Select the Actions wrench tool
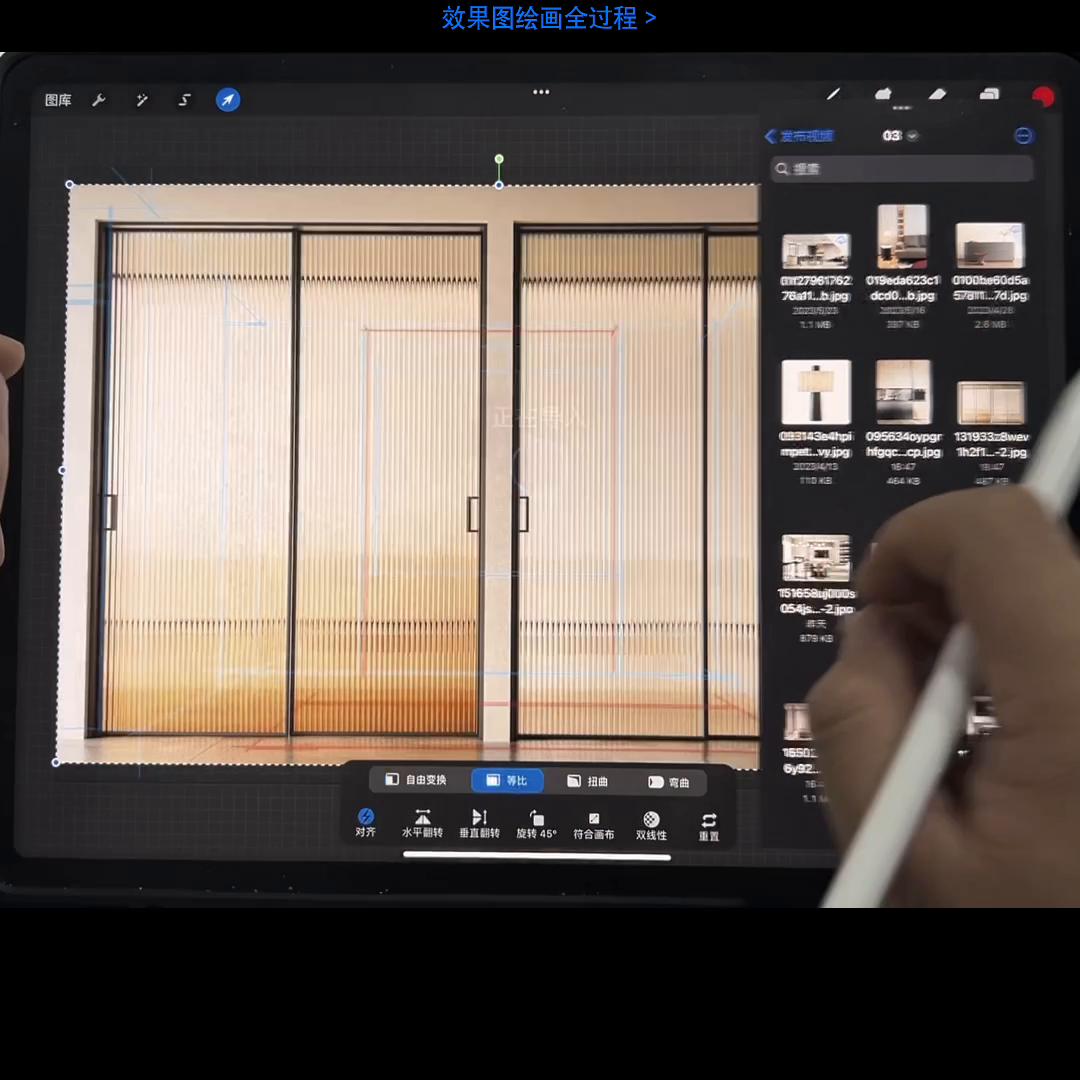The height and width of the screenshot is (1080, 1080). pyautogui.click(x=99, y=99)
